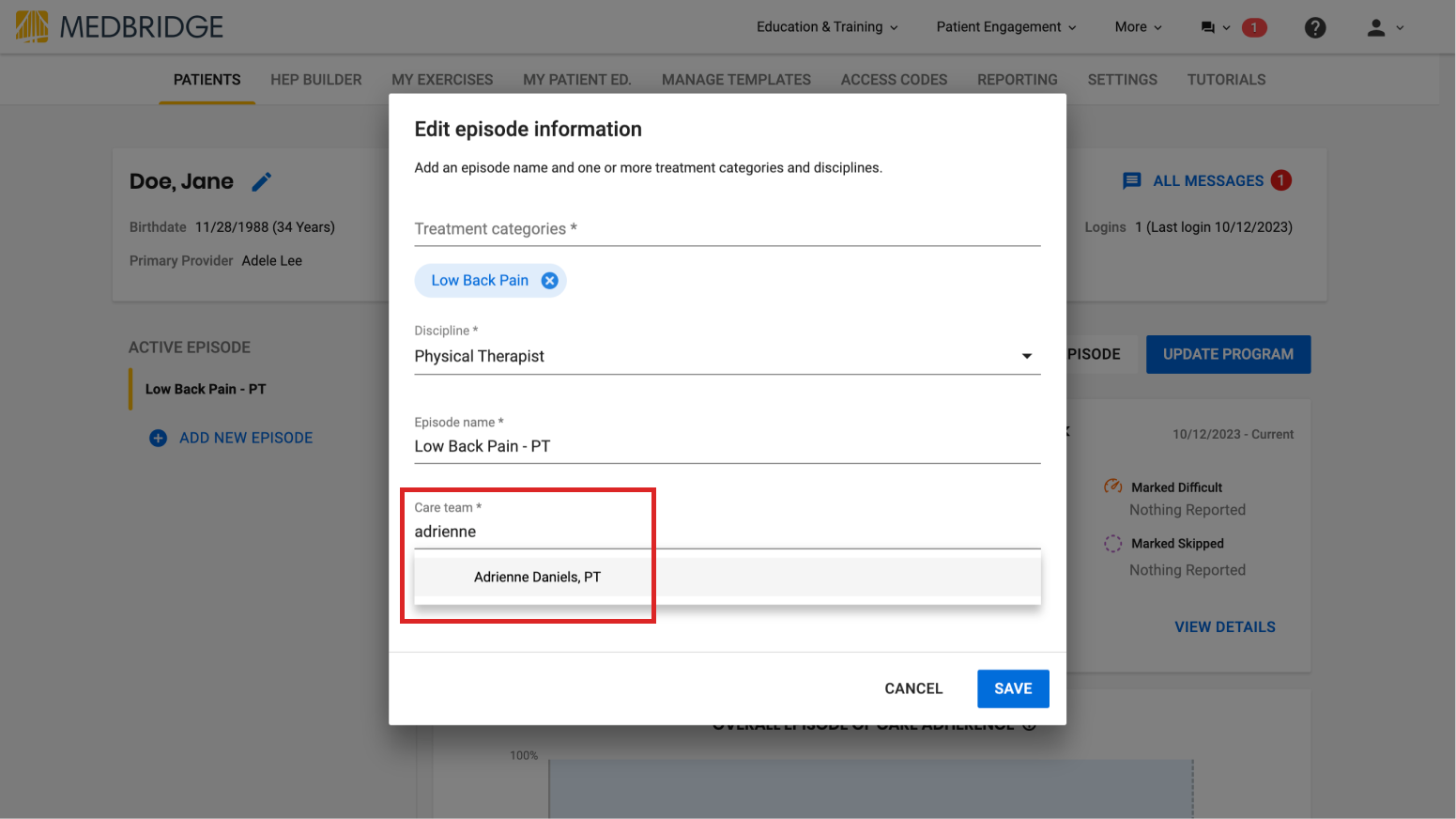Click the red notification badge in header

(x=1253, y=27)
